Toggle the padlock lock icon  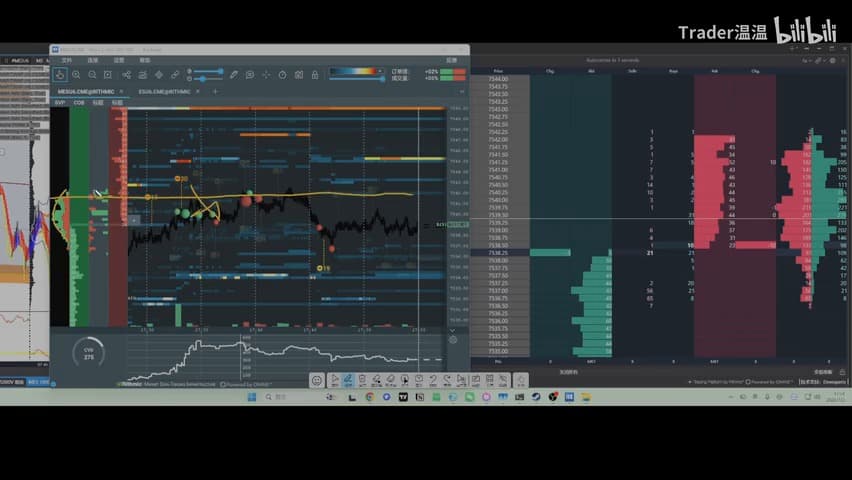tap(315, 75)
